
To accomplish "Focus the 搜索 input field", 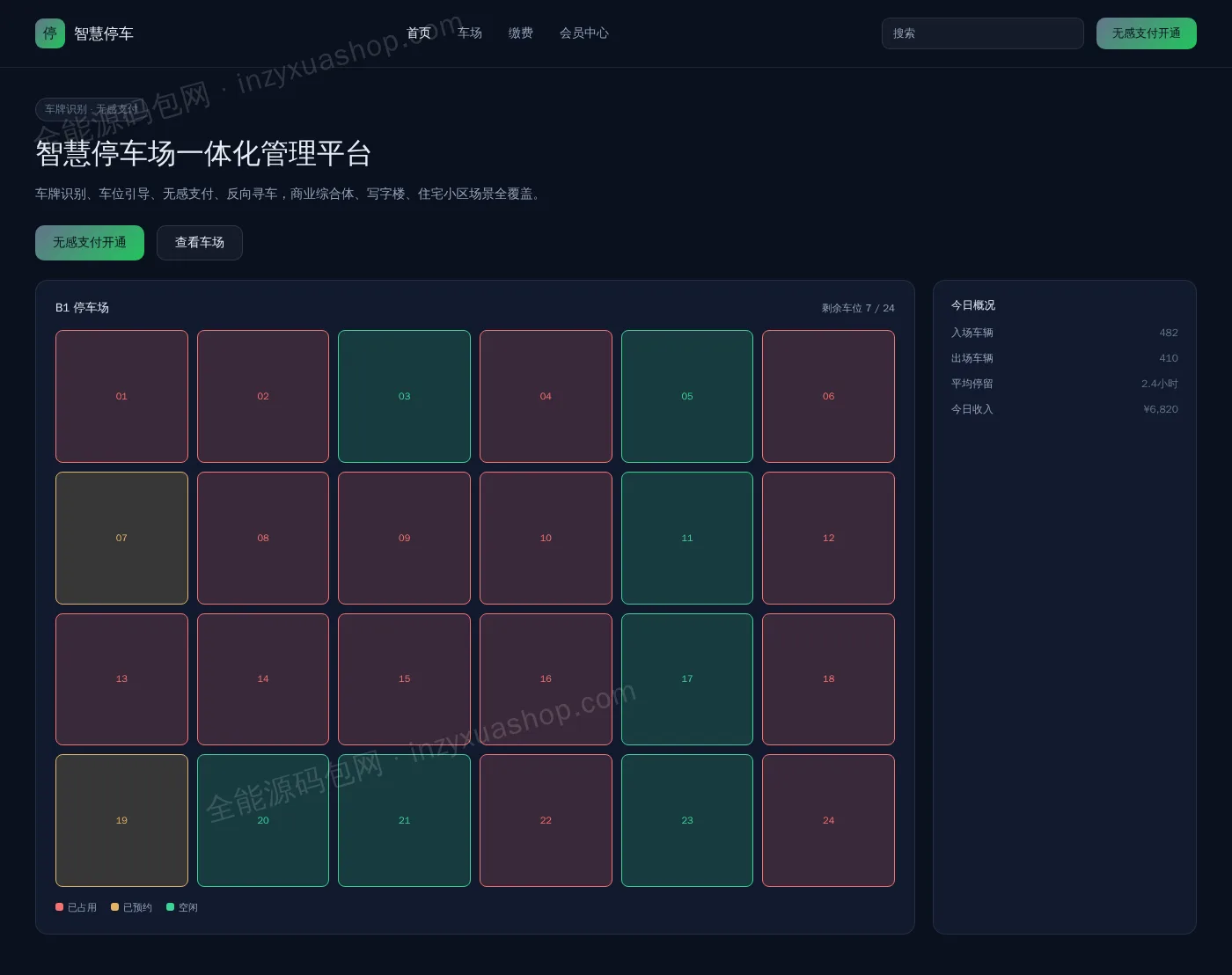I will coord(983,33).
